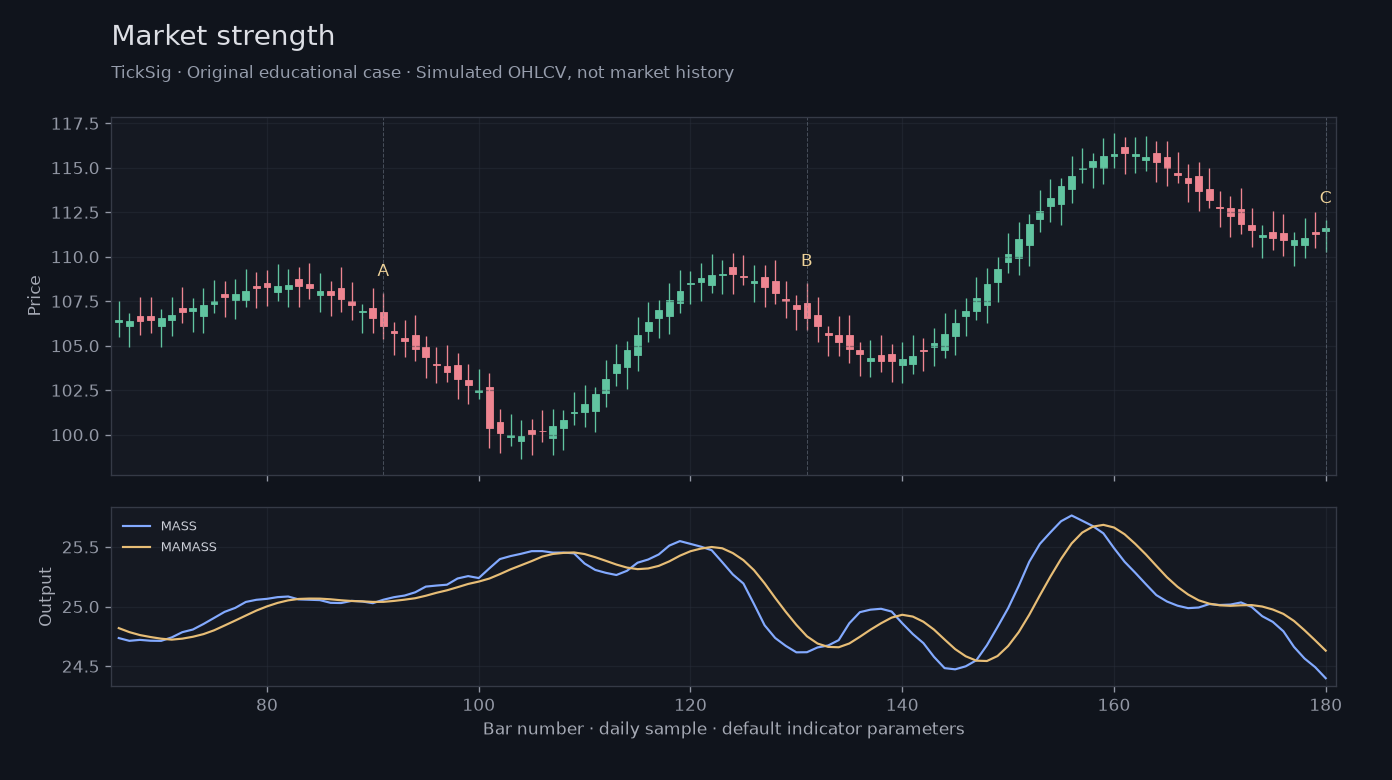This screenshot has height=780, width=1392.
Task: Click the 112.5 price axis tick
Action: [75, 213]
